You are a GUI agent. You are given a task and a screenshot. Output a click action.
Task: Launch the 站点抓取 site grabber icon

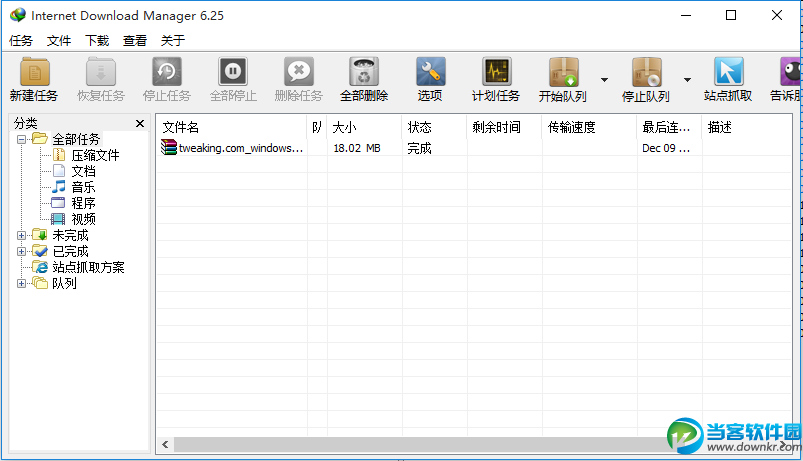(728, 72)
